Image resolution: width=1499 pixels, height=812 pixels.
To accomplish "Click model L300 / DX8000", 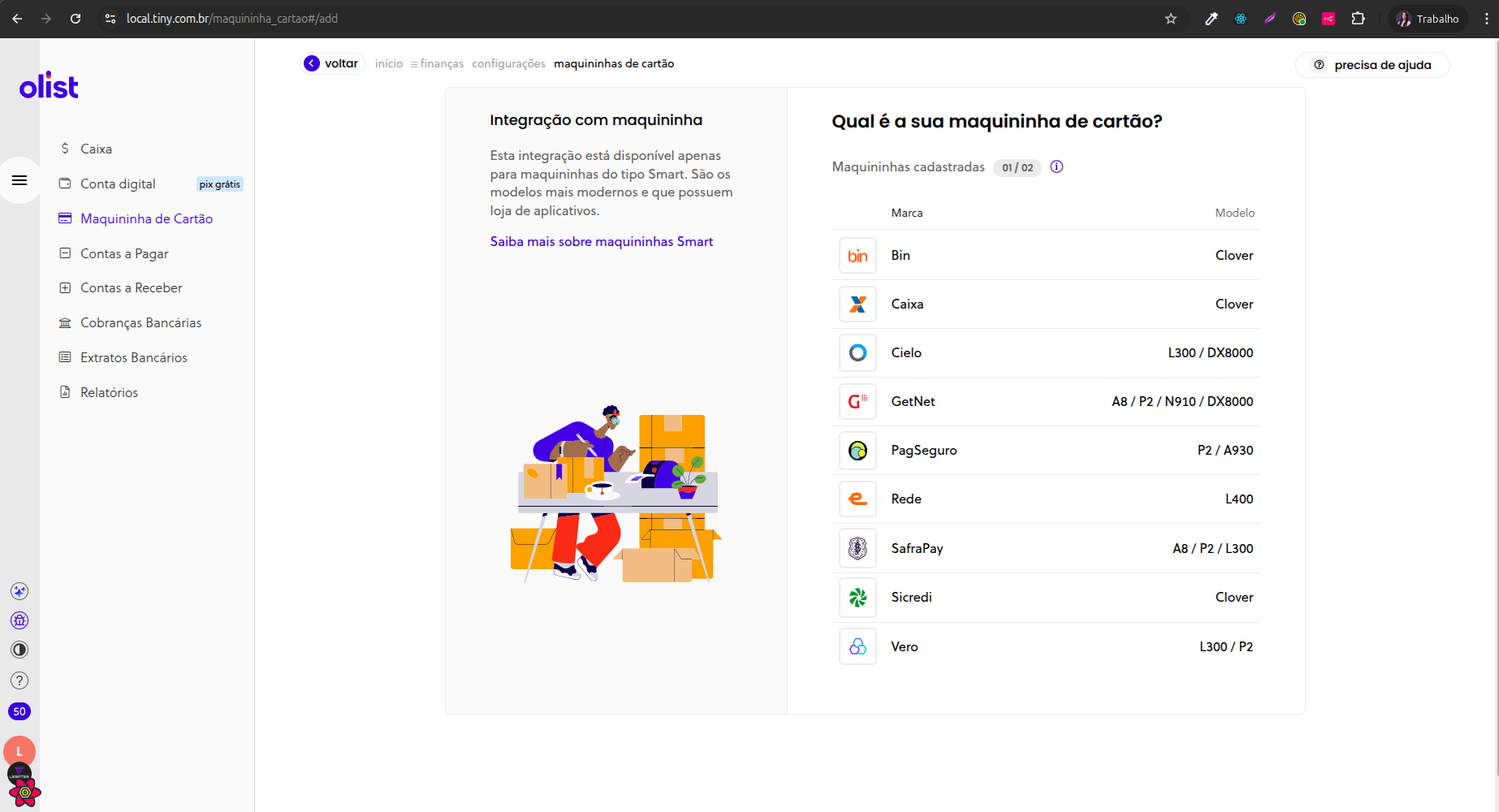I will click(x=1211, y=352).
